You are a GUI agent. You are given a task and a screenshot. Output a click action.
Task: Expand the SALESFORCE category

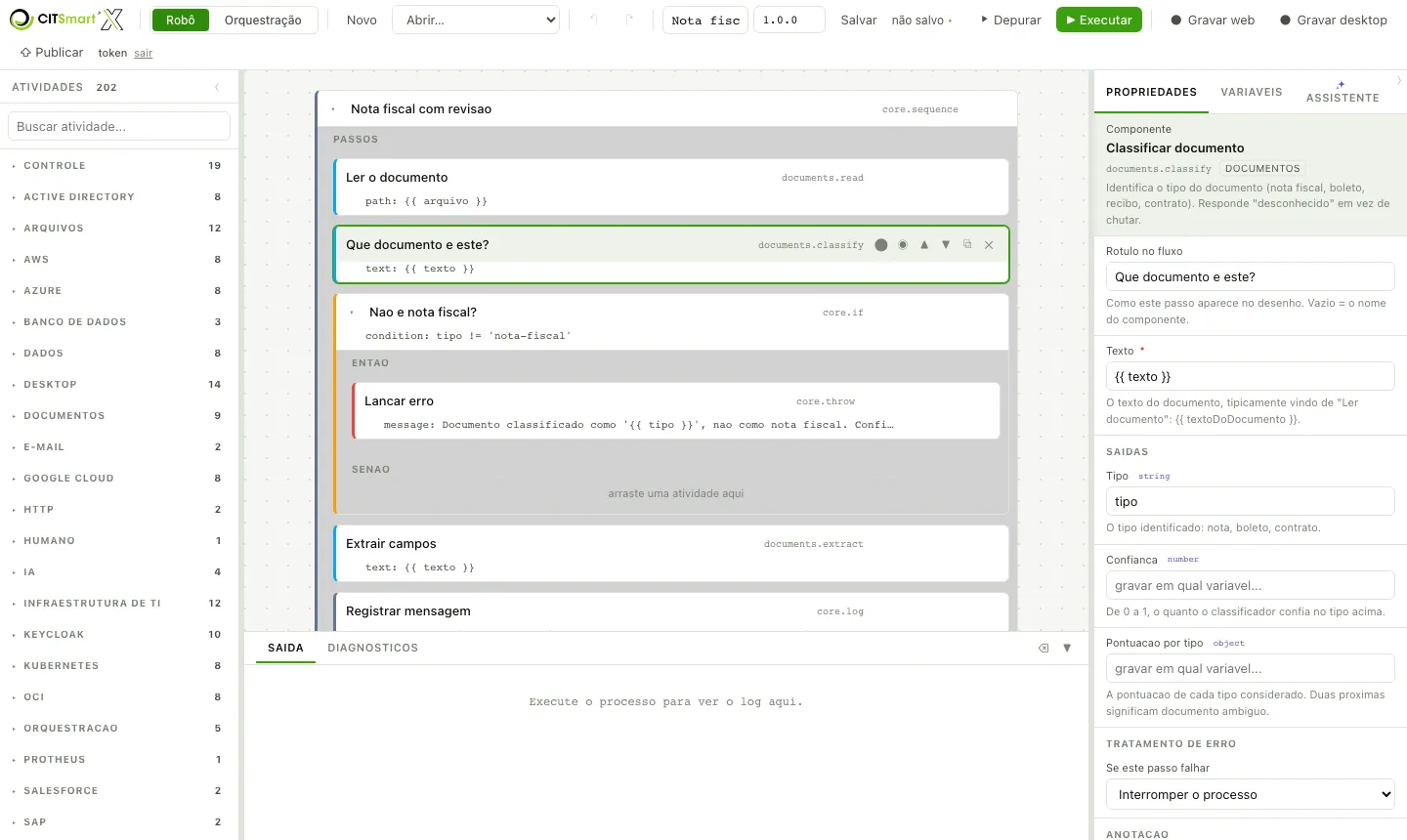[117, 791]
